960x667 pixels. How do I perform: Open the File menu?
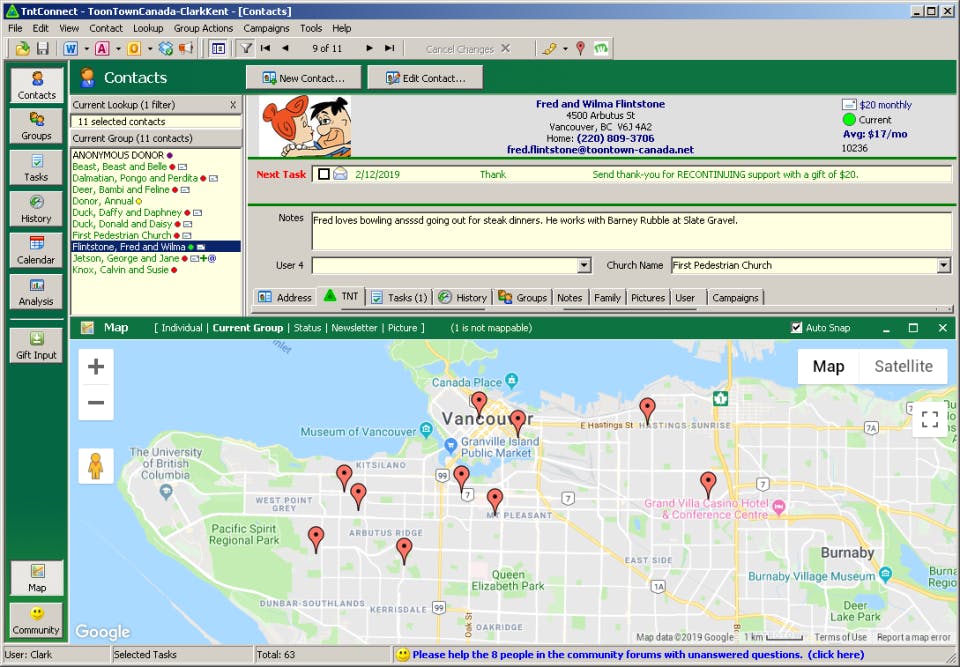(x=15, y=28)
